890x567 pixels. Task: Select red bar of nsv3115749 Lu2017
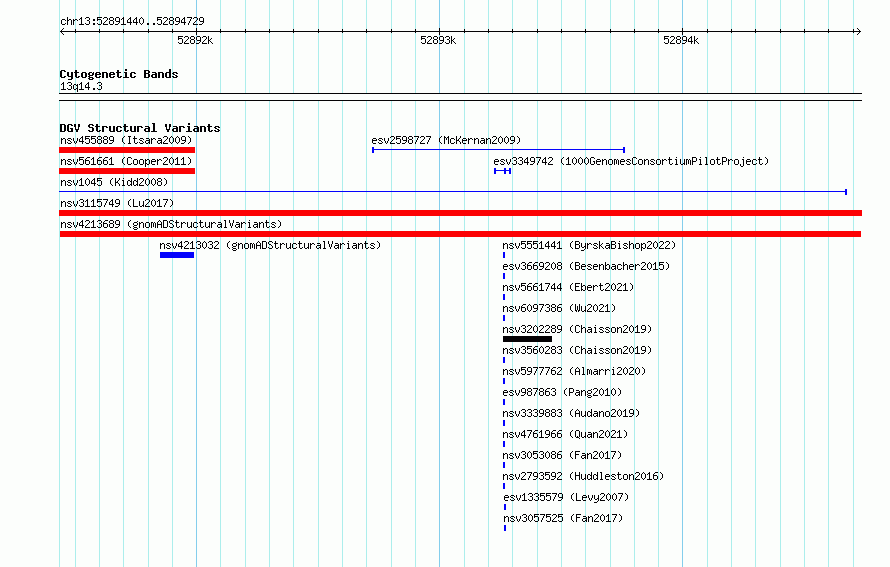coord(461,213)
